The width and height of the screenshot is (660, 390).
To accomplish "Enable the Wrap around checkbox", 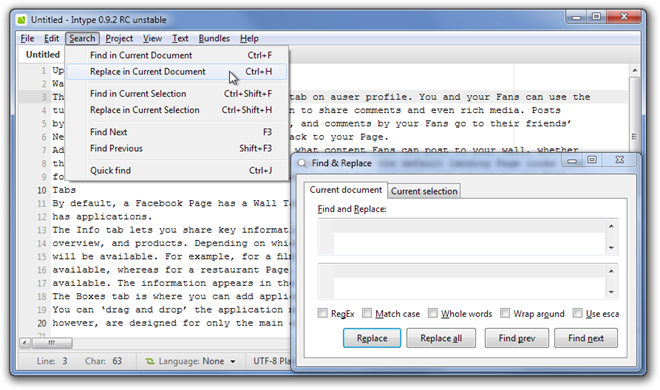I will [505, 313].
